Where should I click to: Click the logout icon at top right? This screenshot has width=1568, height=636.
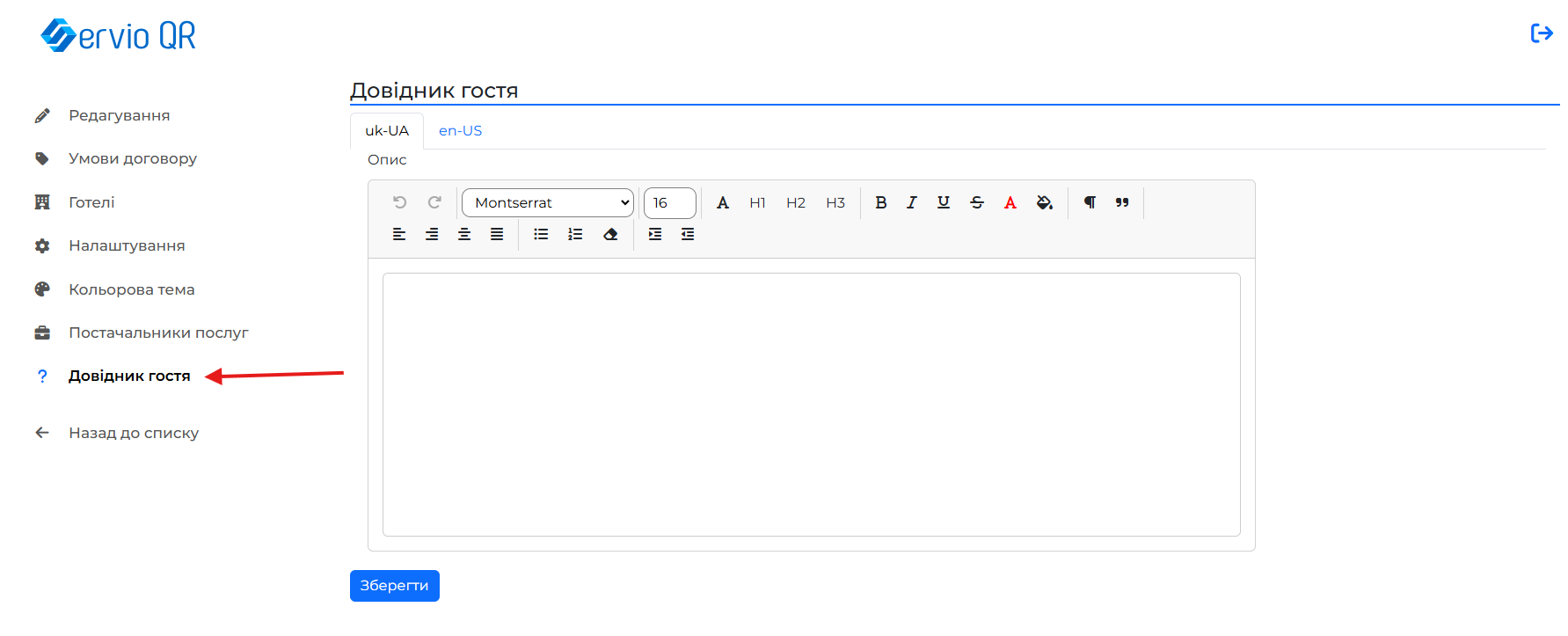tap(1542, 33)
